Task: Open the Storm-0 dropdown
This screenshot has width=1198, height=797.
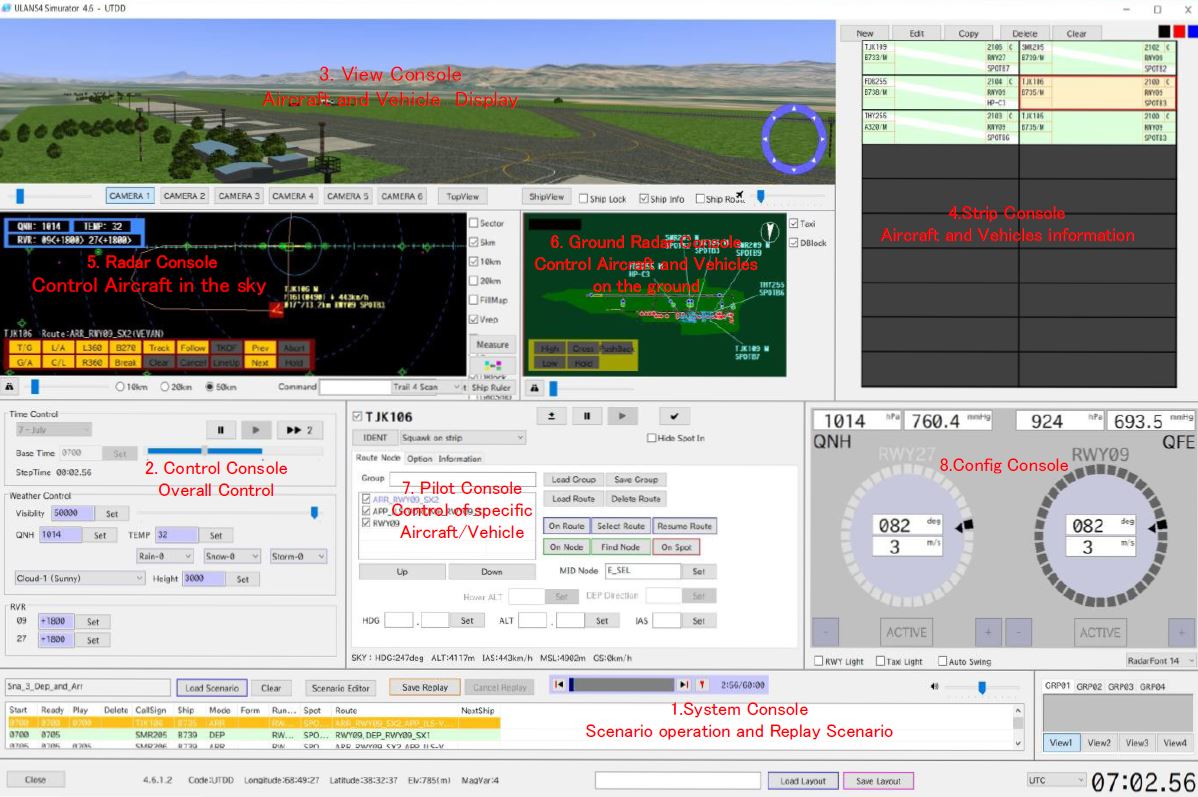Action: tap(298, 556)
